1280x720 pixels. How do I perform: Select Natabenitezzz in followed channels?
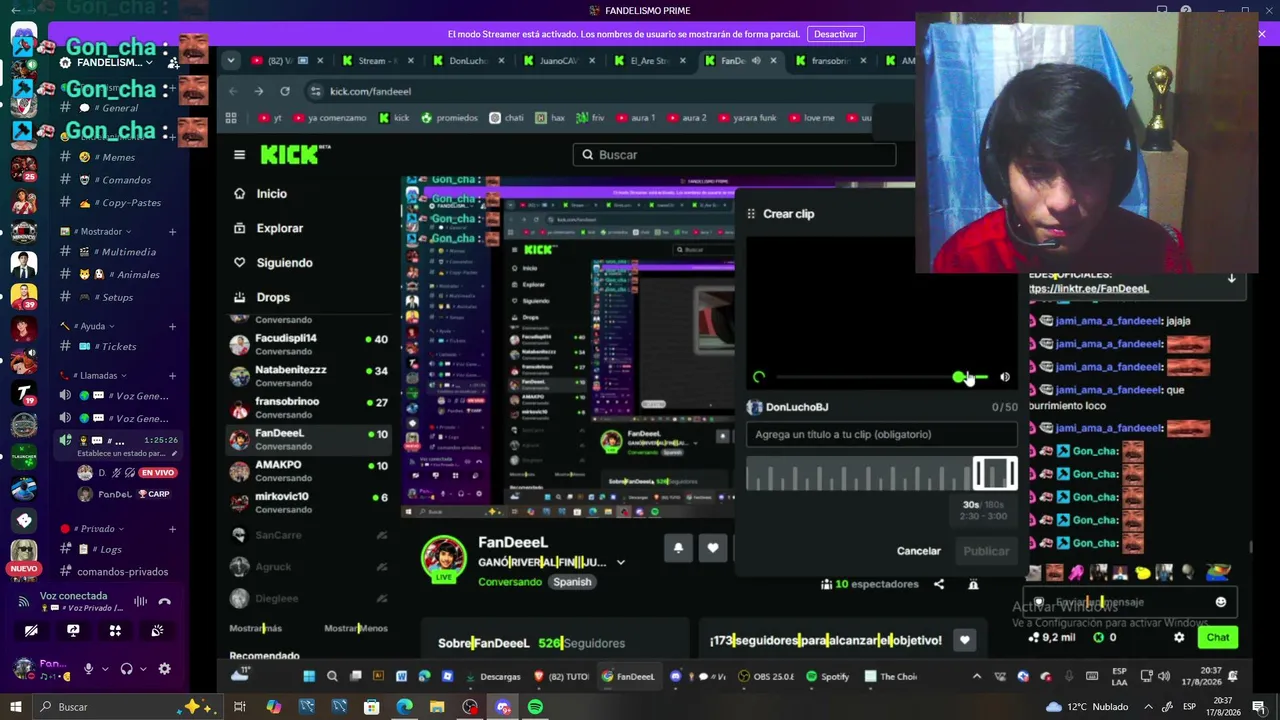[x=309, y=376]
